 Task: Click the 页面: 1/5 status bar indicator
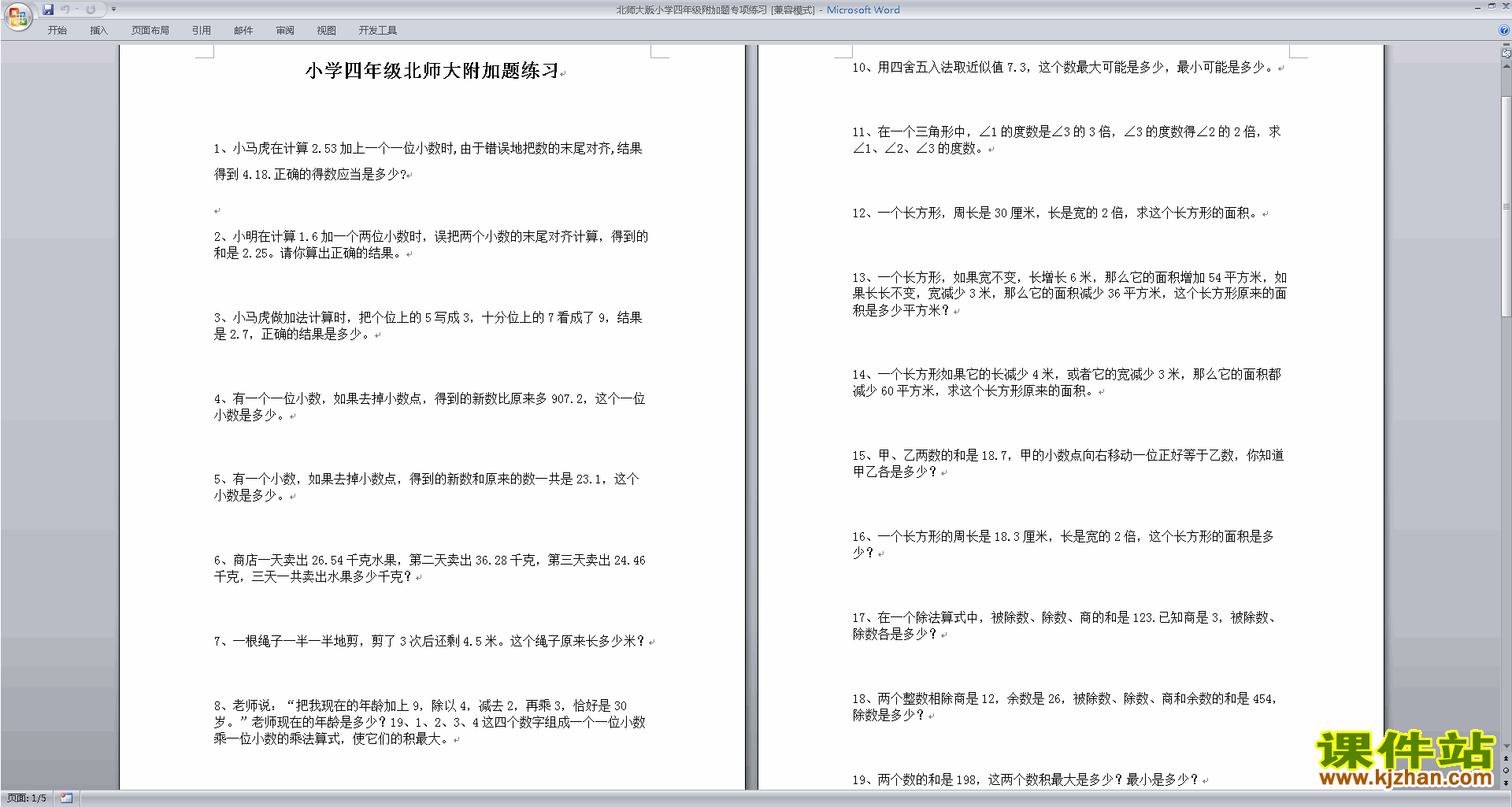27,798
